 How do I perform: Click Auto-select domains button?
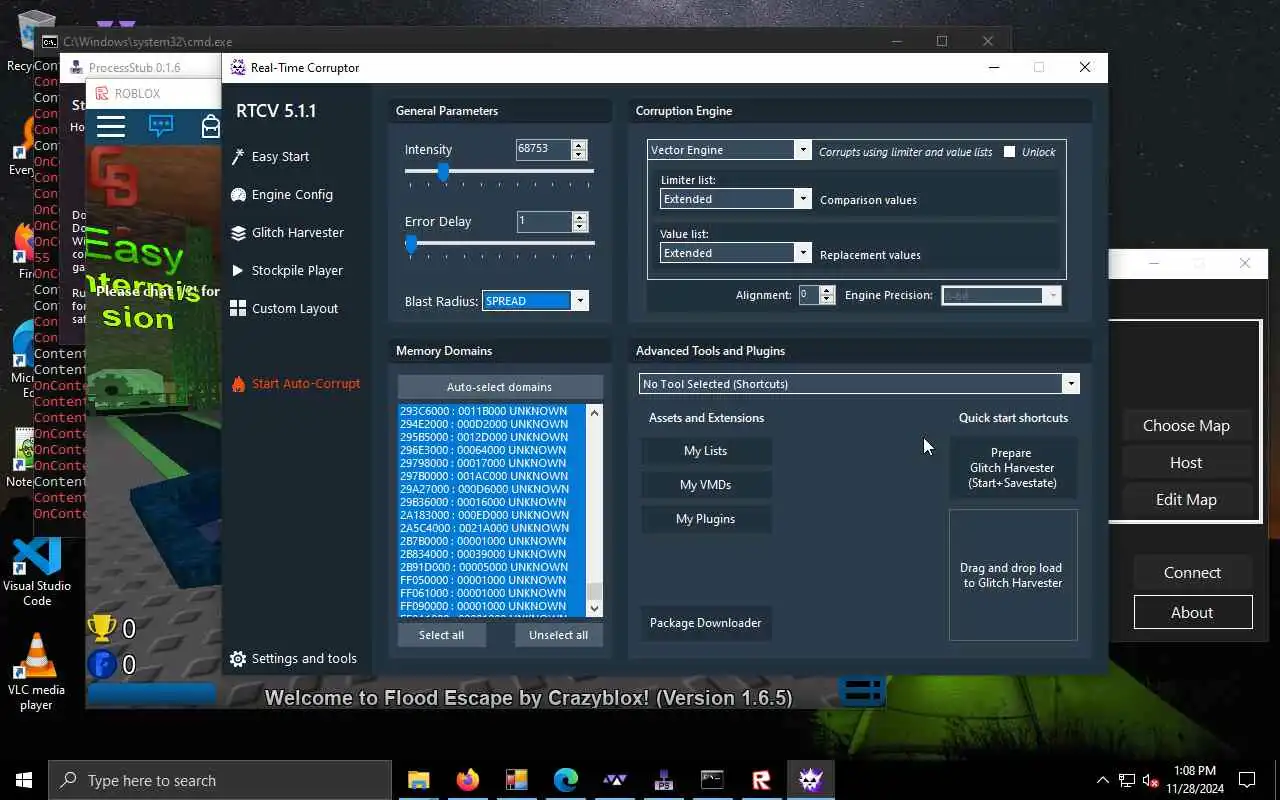[x=500, y=387]
